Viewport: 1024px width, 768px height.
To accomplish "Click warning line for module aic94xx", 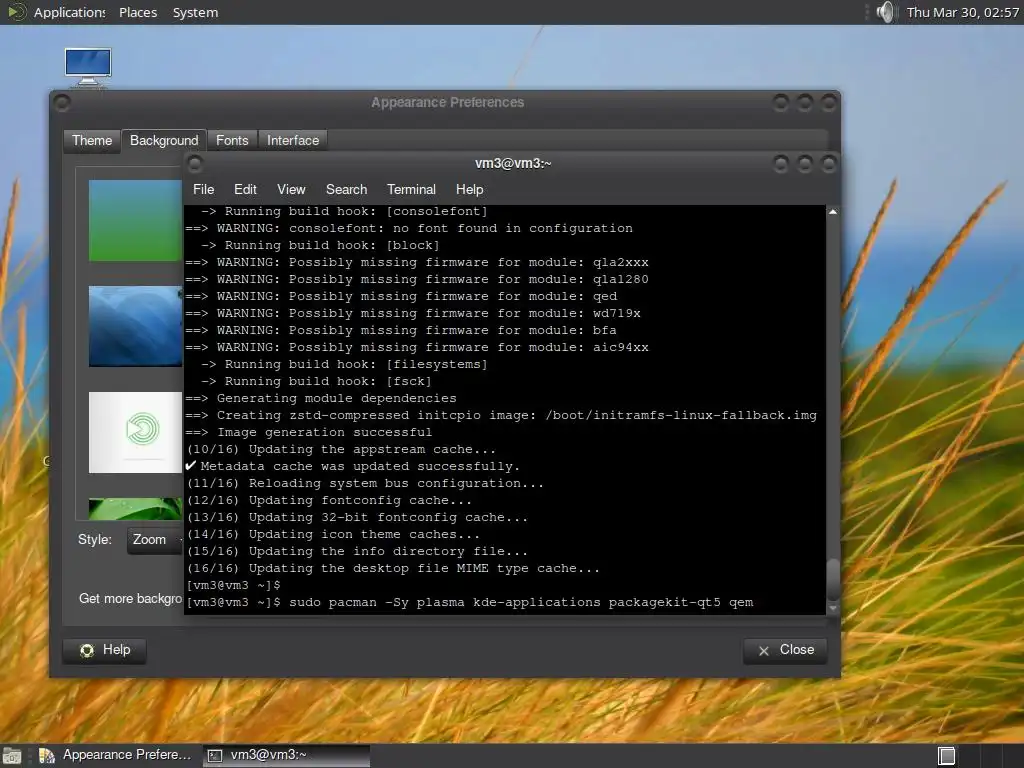I will [417, 347].
